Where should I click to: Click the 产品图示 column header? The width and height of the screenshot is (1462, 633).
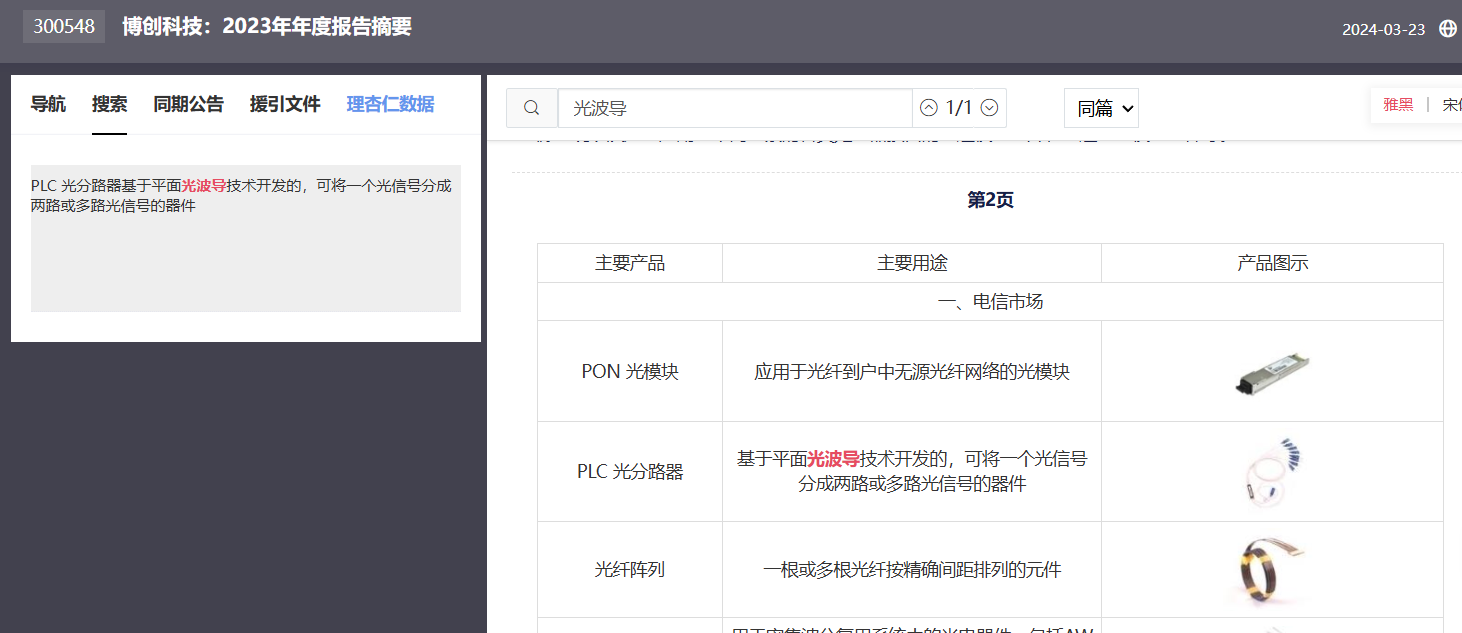click(1272, 263)
